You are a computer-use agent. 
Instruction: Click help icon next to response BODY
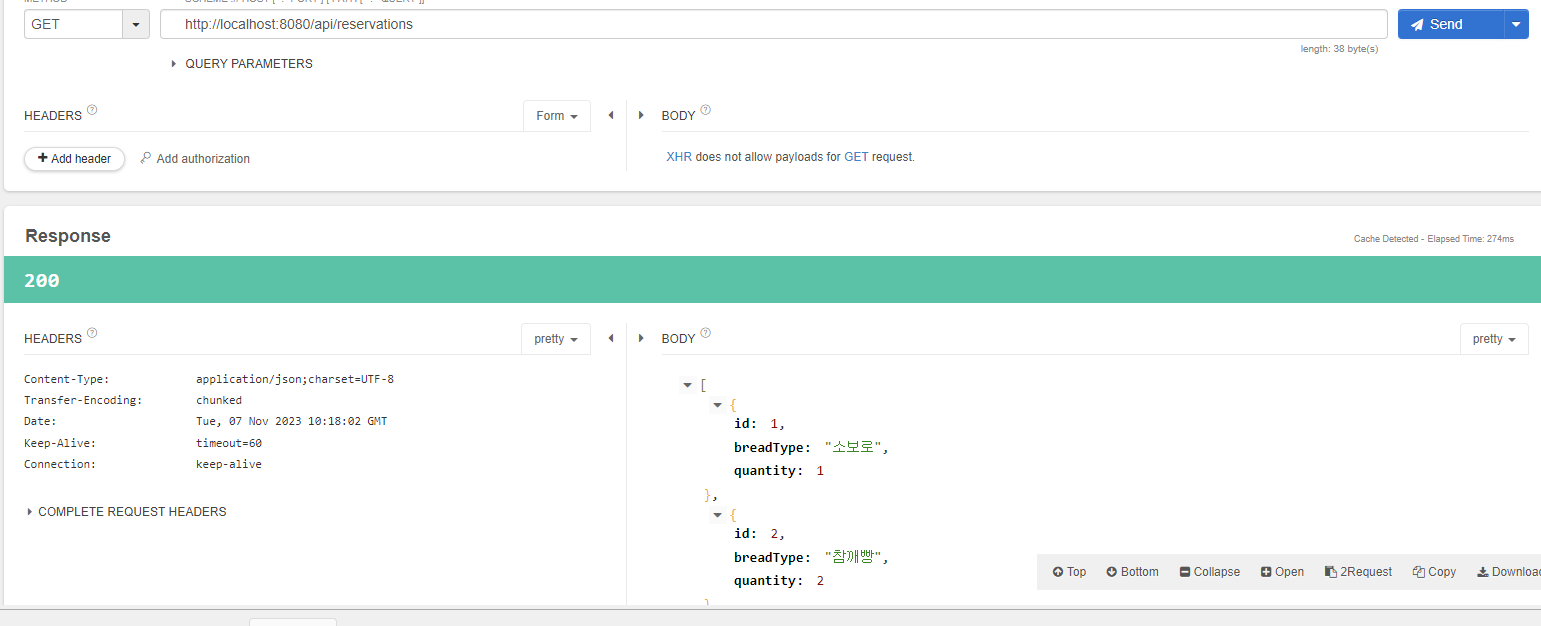705,333
